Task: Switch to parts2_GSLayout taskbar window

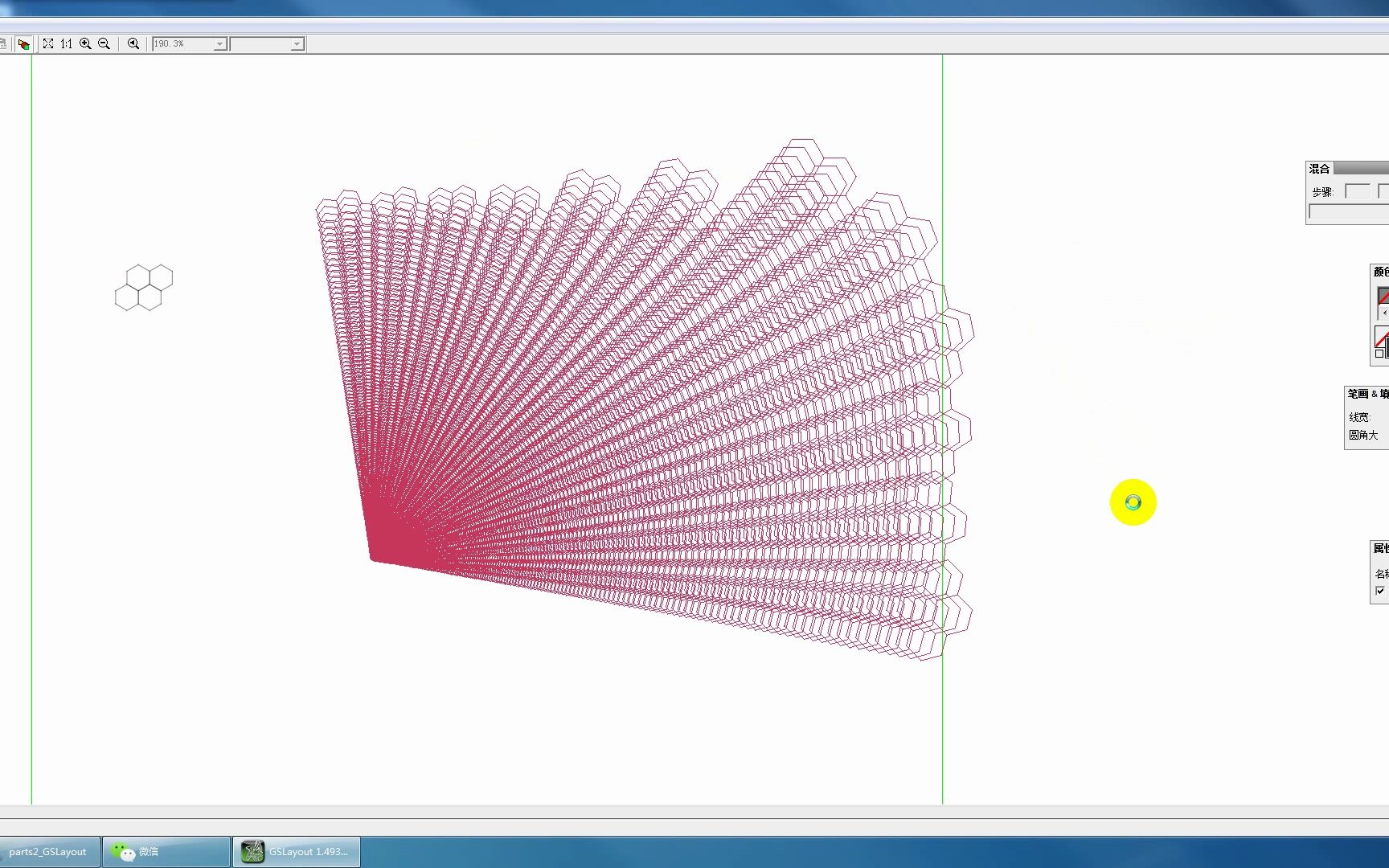Action: click(48, 852)
